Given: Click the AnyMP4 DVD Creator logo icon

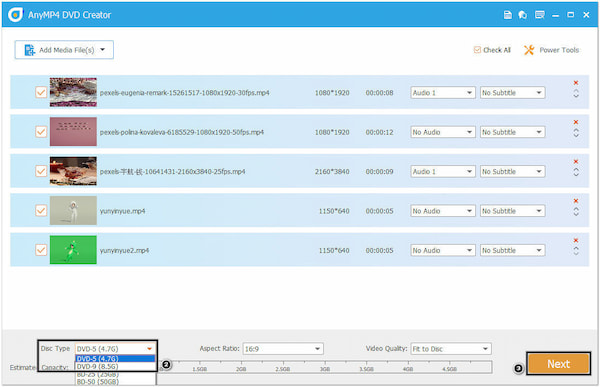Looking at the screenshot, I should (x=16, y=15).
